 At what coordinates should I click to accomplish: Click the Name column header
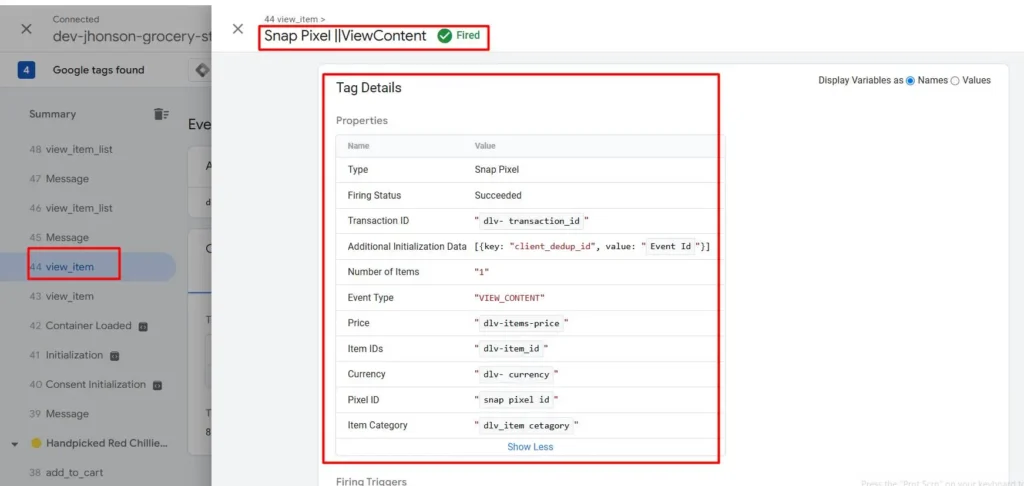point(358,146)
